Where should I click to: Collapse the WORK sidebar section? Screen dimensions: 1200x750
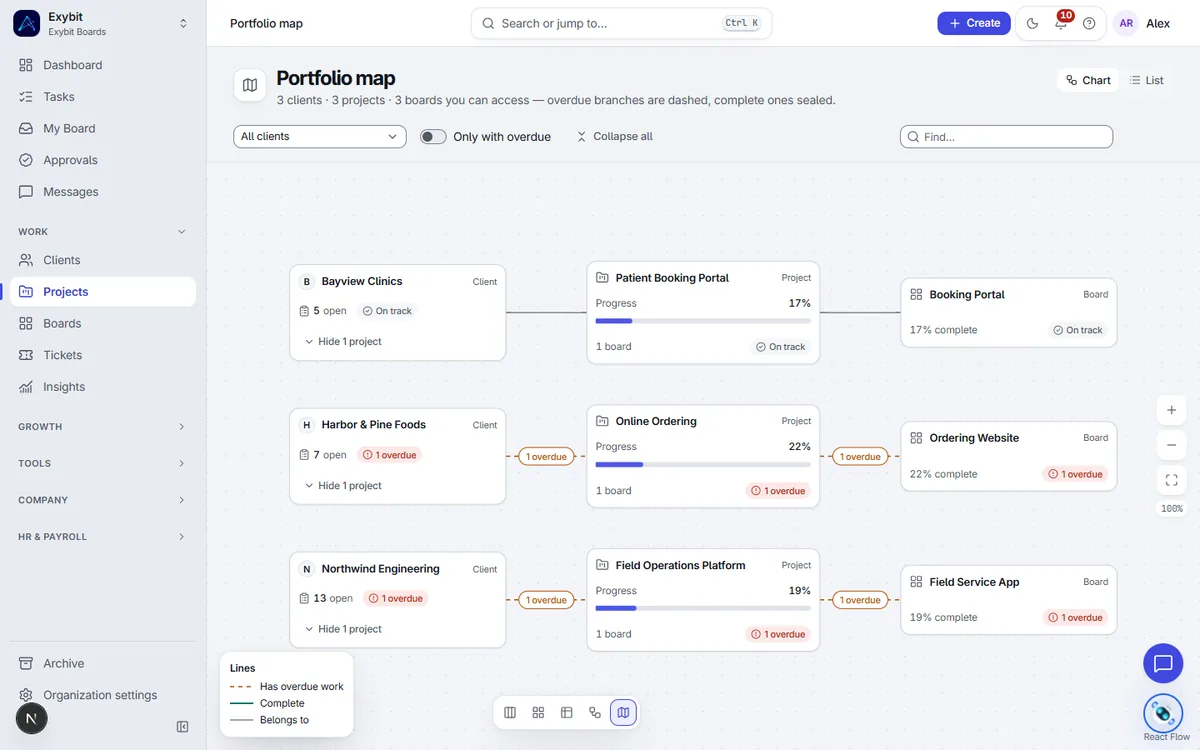tap(103, 232)
